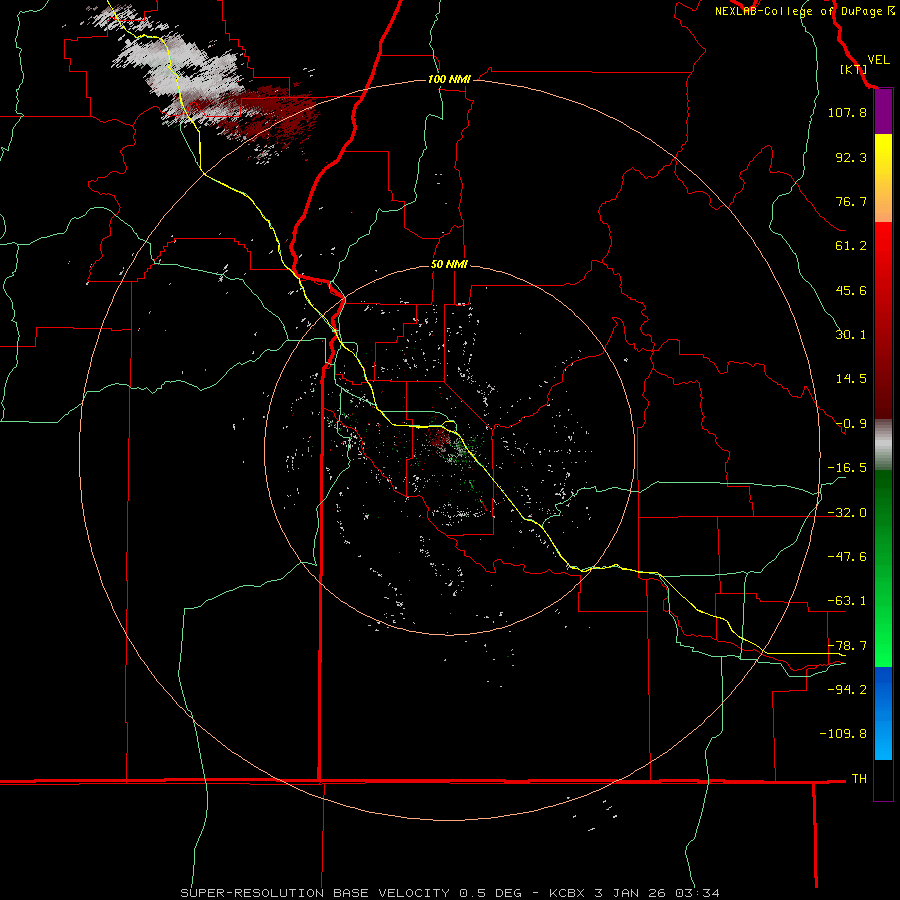
Task: Select the 107.8 velocity scale value
Action: (847, 112)
